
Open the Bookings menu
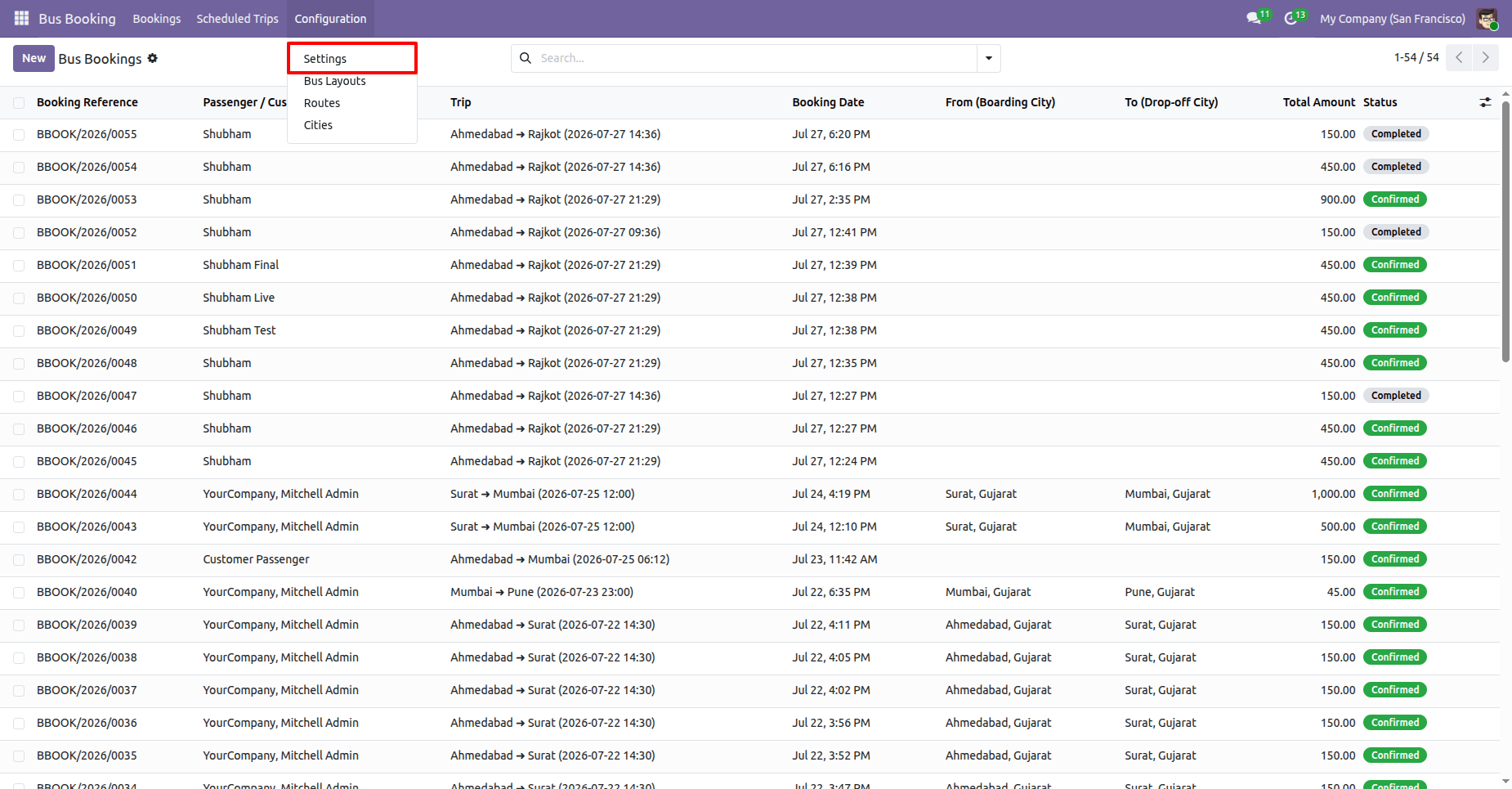pyautogui.click(x=157, y=18)
